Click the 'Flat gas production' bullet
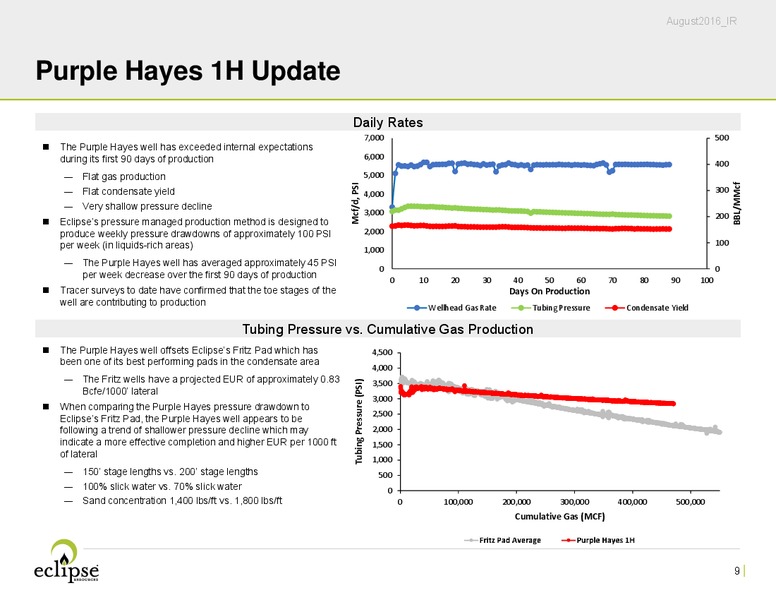Viewport: 776px width, 600px height. [124, 177]
